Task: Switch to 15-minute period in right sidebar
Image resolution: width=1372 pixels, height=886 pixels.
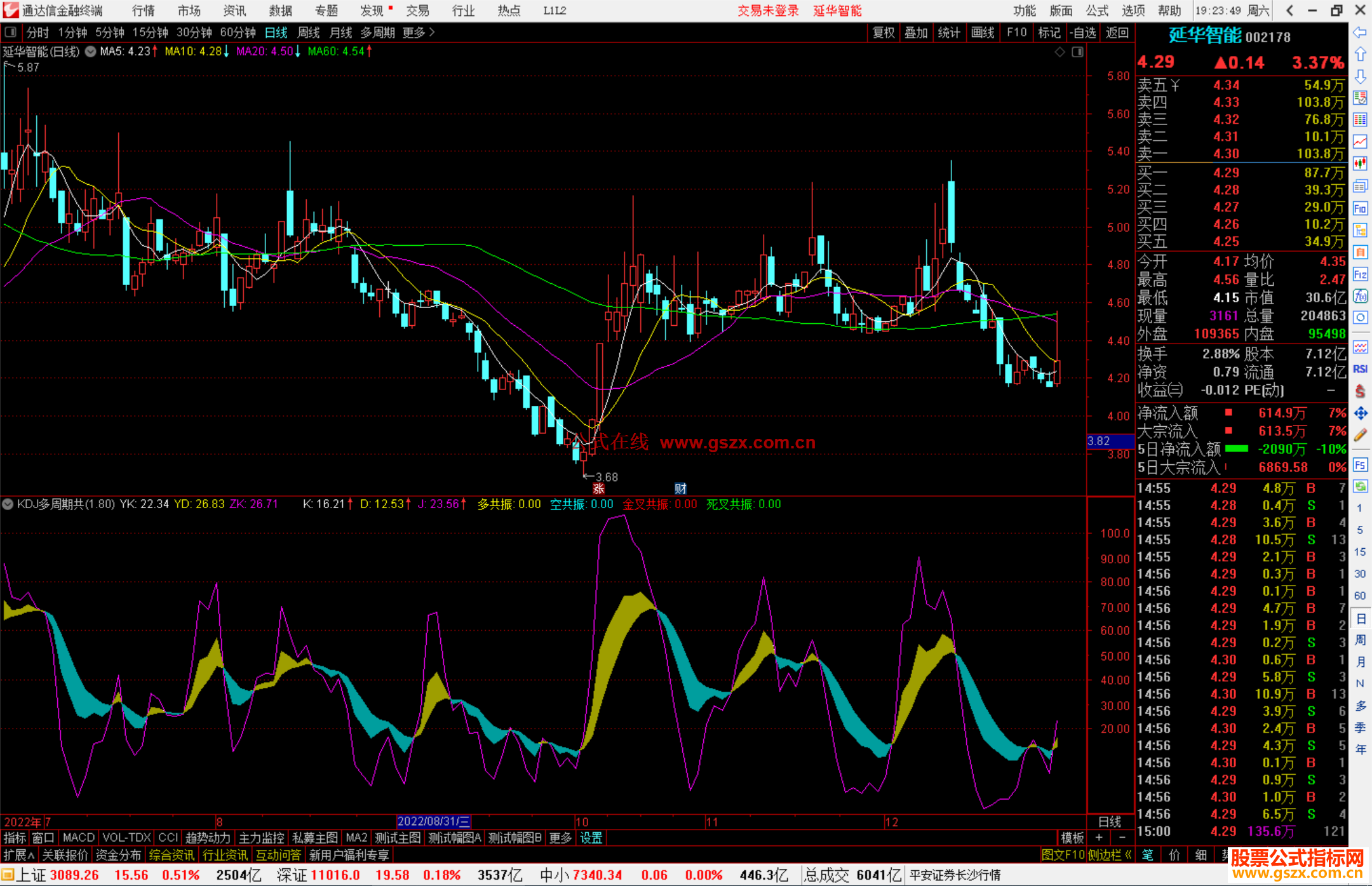Action: pyautogui.click(x=1359, y=552)
